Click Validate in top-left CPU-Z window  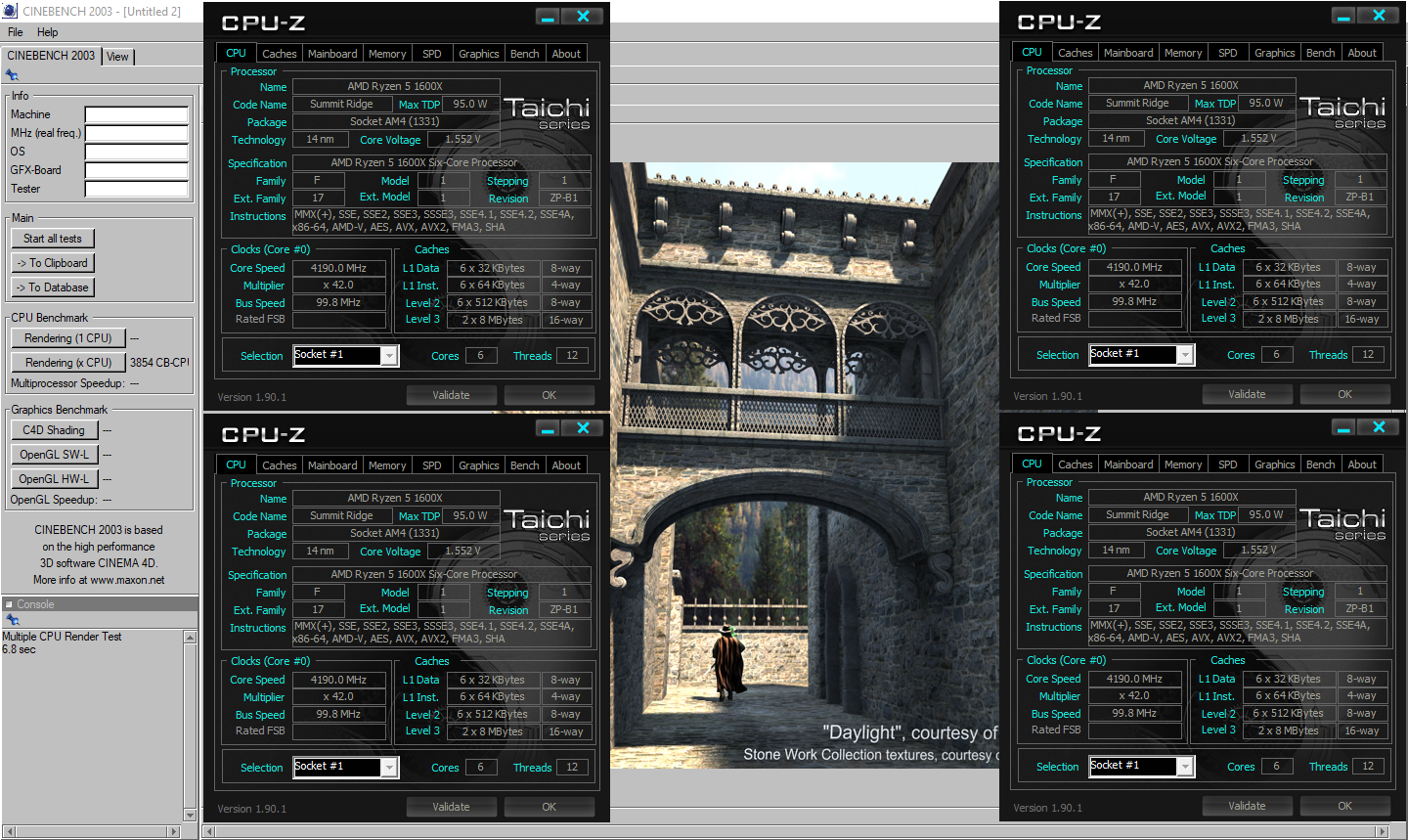click(x=451, y=395)
